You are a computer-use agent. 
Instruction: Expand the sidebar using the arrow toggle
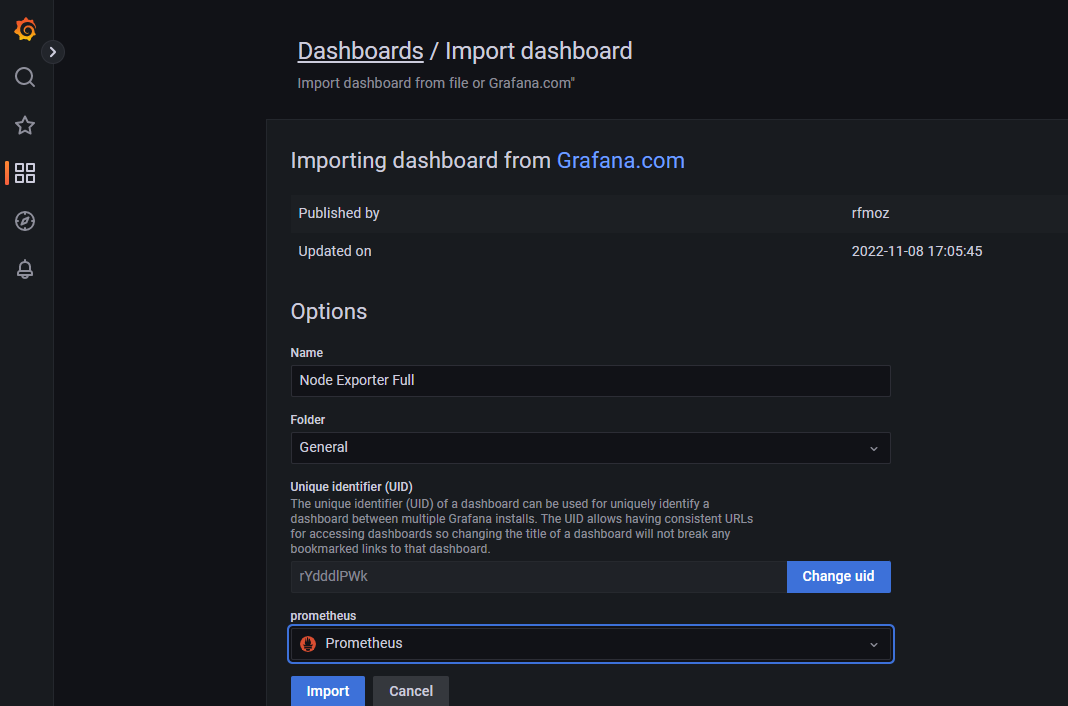52,51
